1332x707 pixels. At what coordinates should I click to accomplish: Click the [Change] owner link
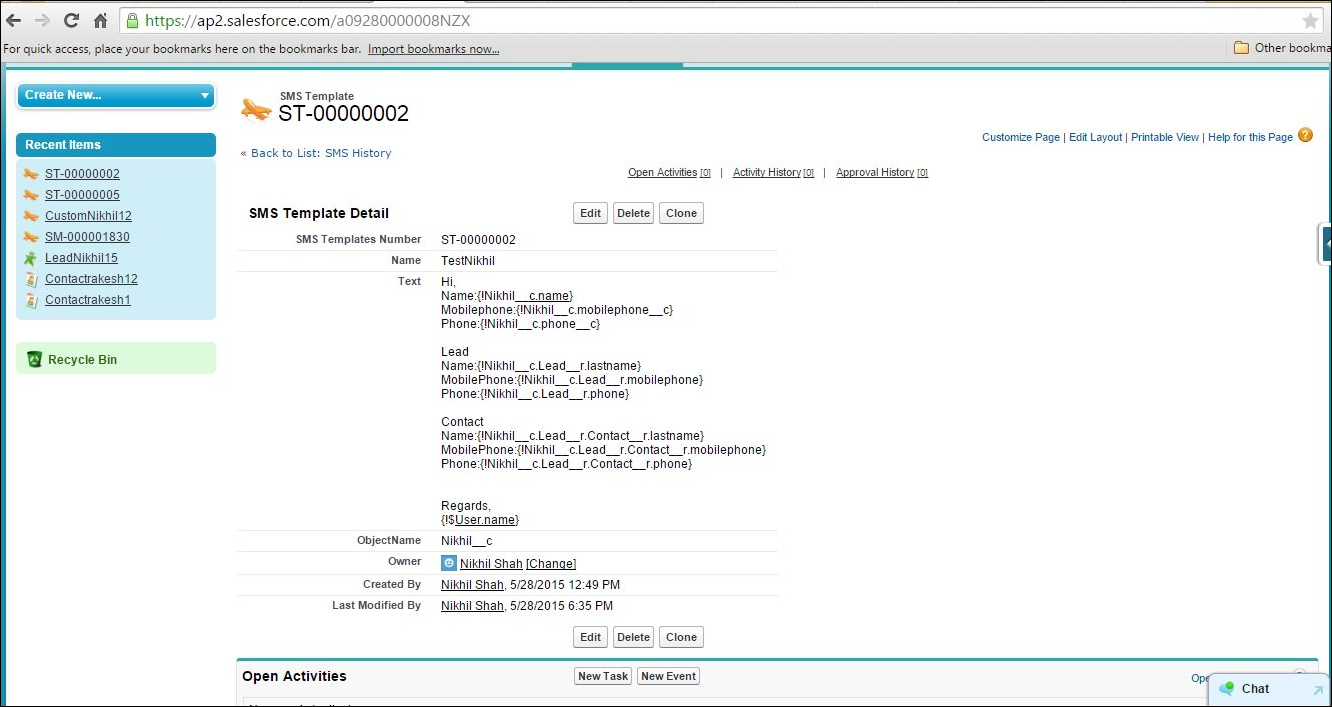tap(551, 564)
